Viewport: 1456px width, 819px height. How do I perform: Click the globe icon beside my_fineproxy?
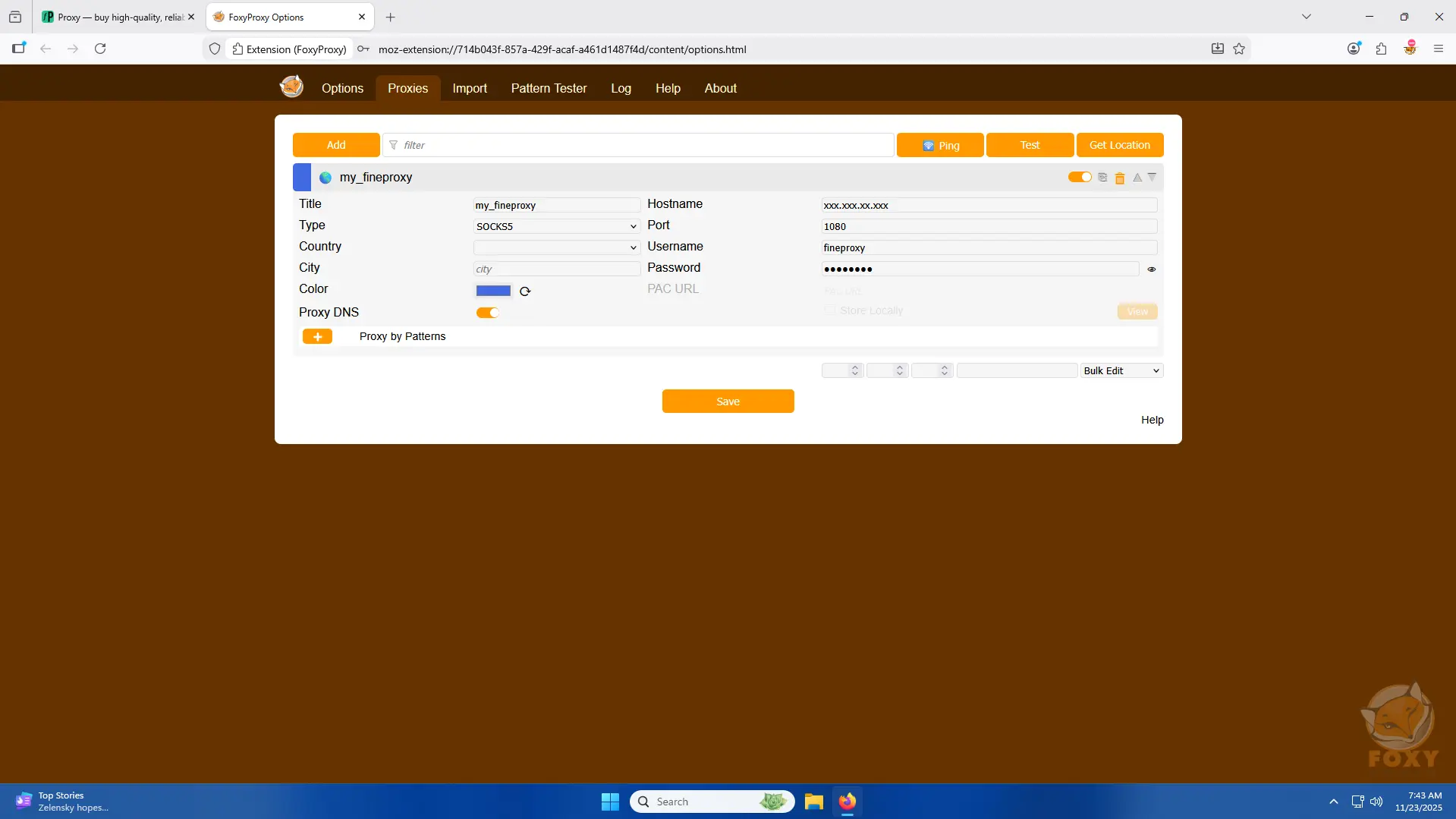[325, 178]
